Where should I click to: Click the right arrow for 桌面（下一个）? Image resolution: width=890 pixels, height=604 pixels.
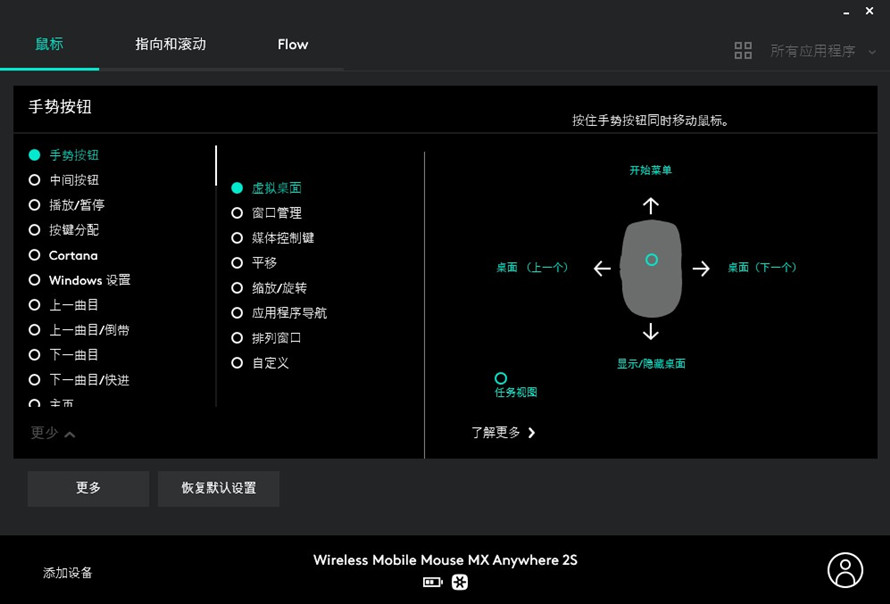(702, 268)
